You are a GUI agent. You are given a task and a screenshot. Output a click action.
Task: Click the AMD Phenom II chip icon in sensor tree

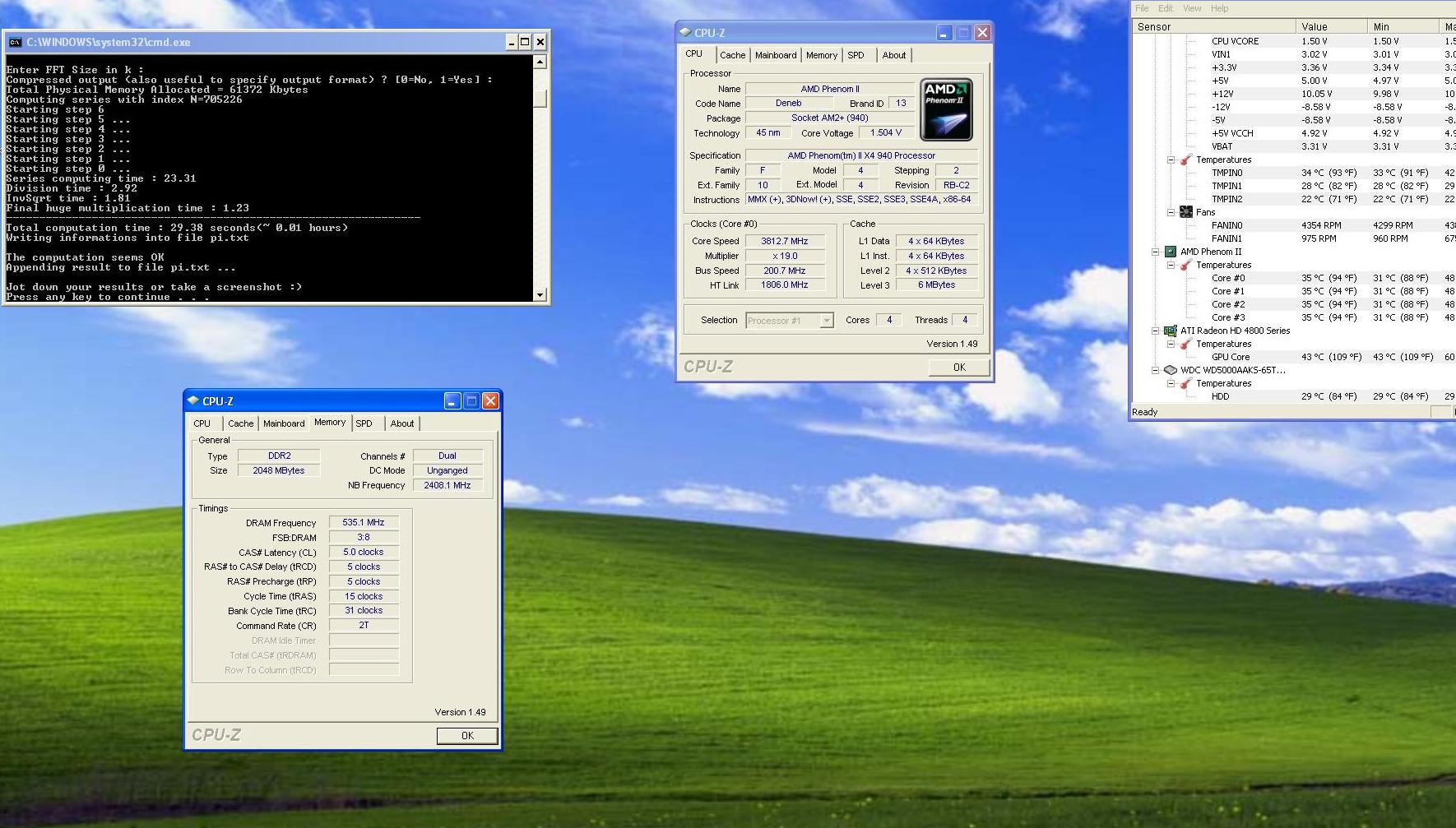point(1171,252)
